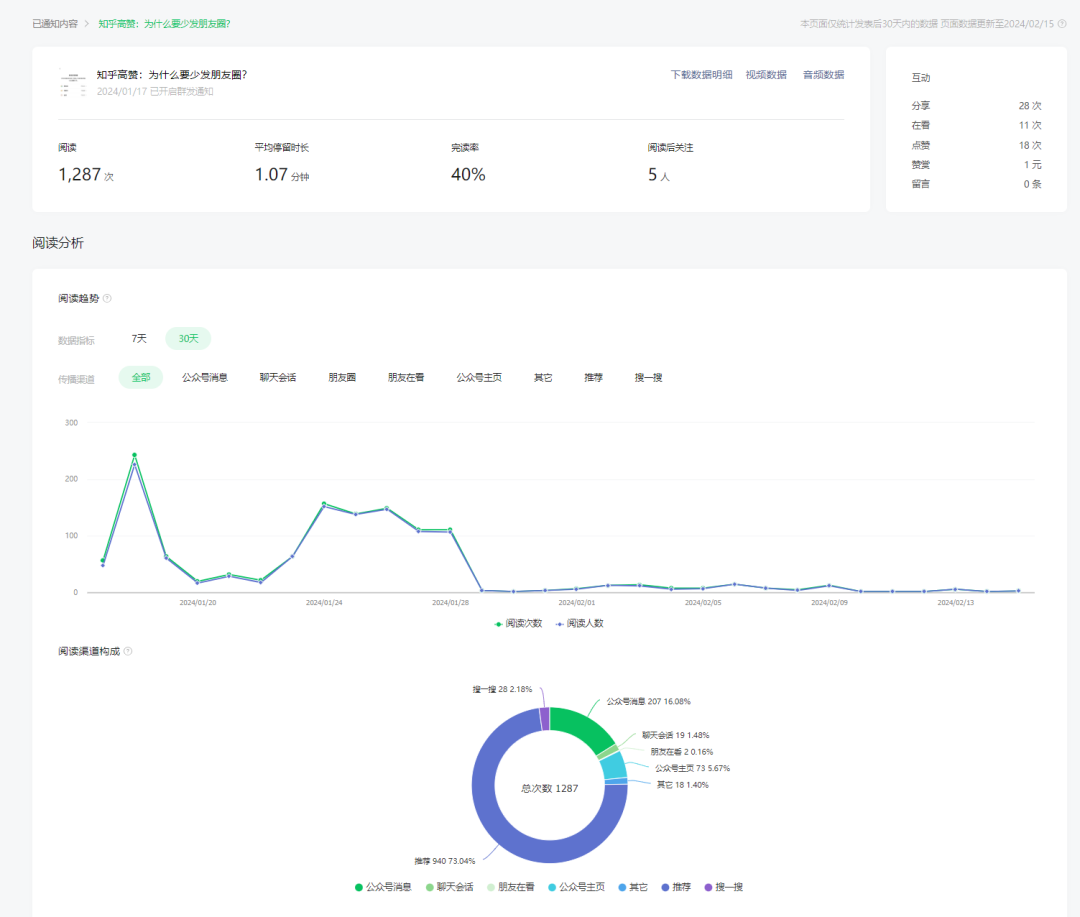Viewport: 1080px width, 917px height.
Task: Click 推荐 940 73.04% pie label
Action: pos(445,861)
